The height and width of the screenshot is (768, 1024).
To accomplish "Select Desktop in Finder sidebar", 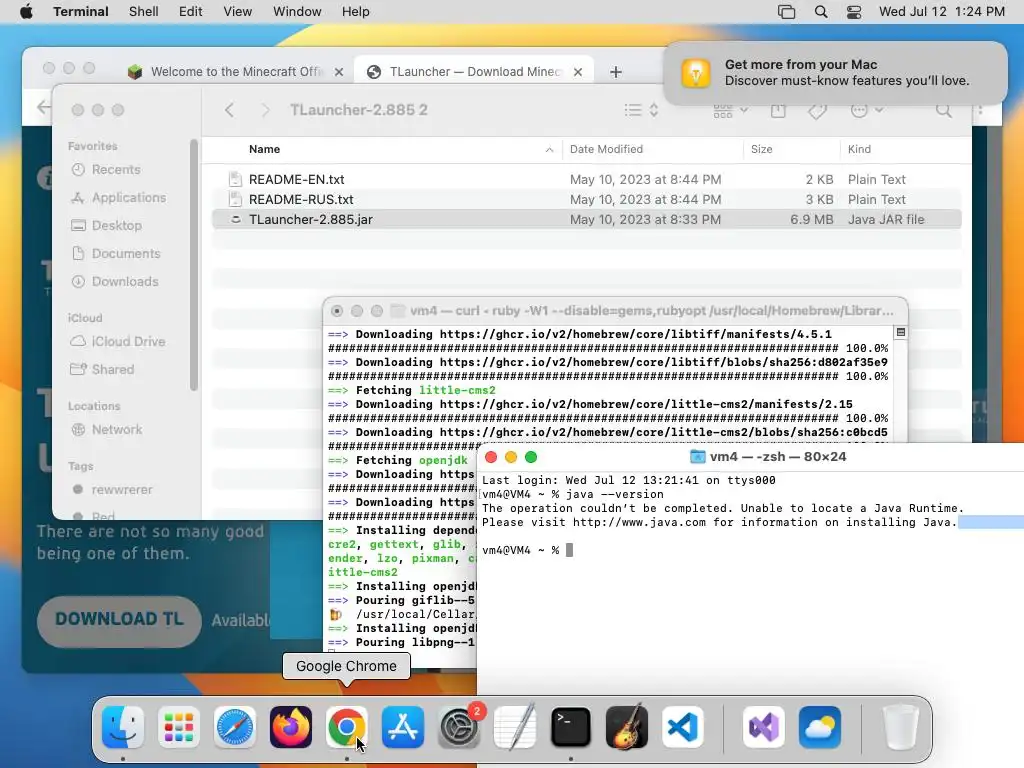I will click(116, 225).
